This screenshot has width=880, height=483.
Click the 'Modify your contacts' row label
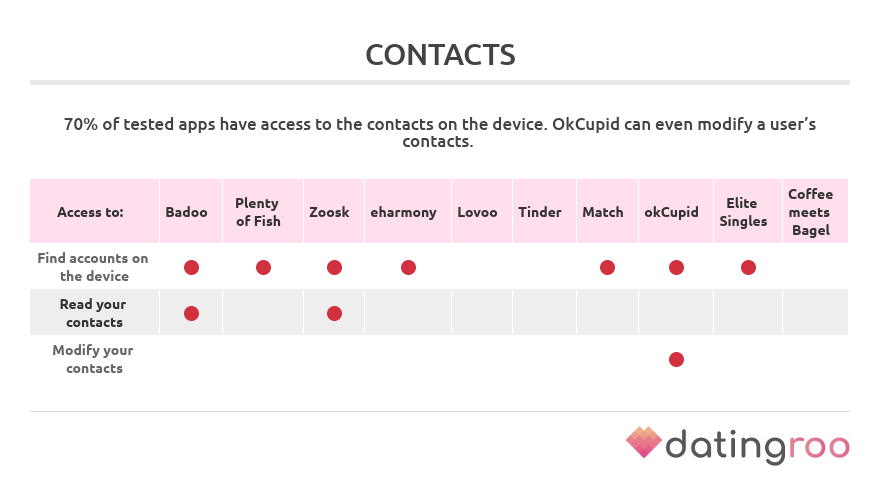click(x=93, y=359)
